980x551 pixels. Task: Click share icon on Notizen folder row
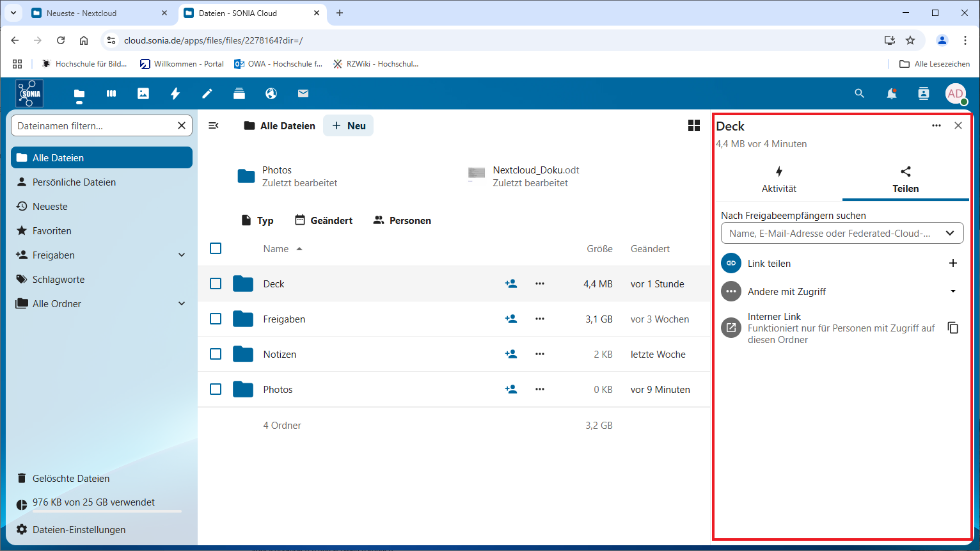tap(511, 354)
